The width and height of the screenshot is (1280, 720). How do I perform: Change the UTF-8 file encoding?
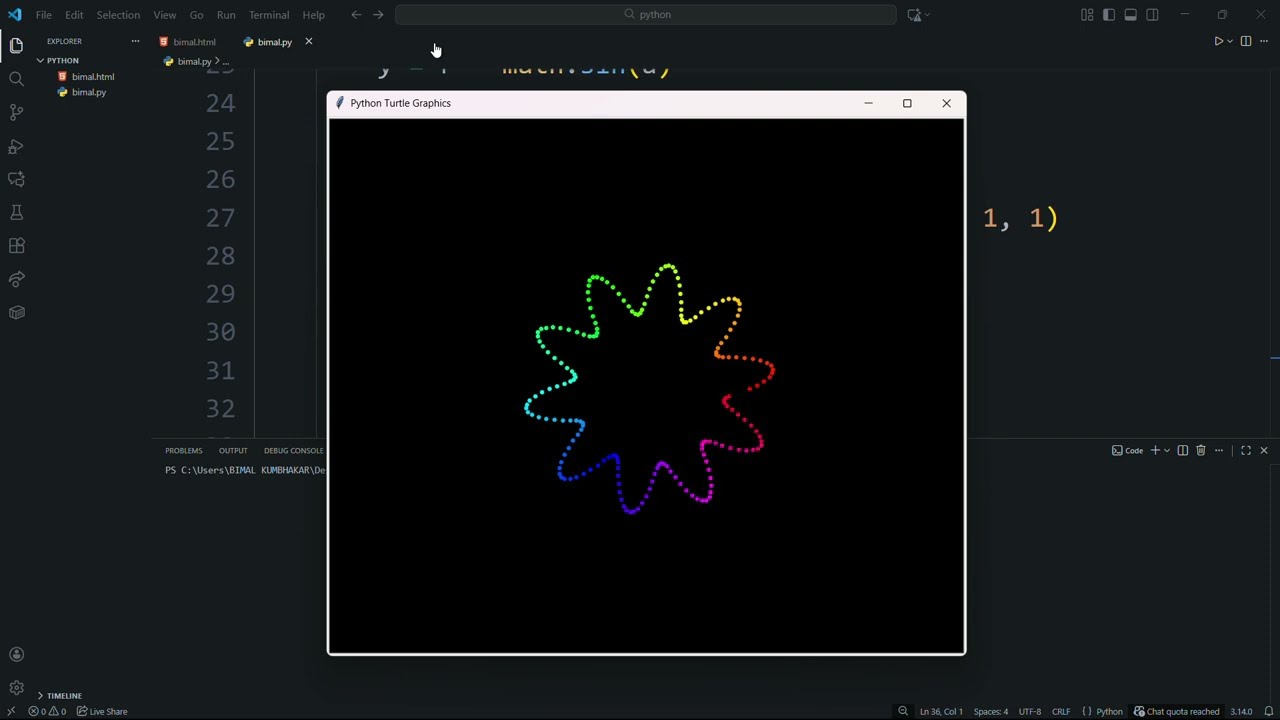click(x=1030, y=712)
